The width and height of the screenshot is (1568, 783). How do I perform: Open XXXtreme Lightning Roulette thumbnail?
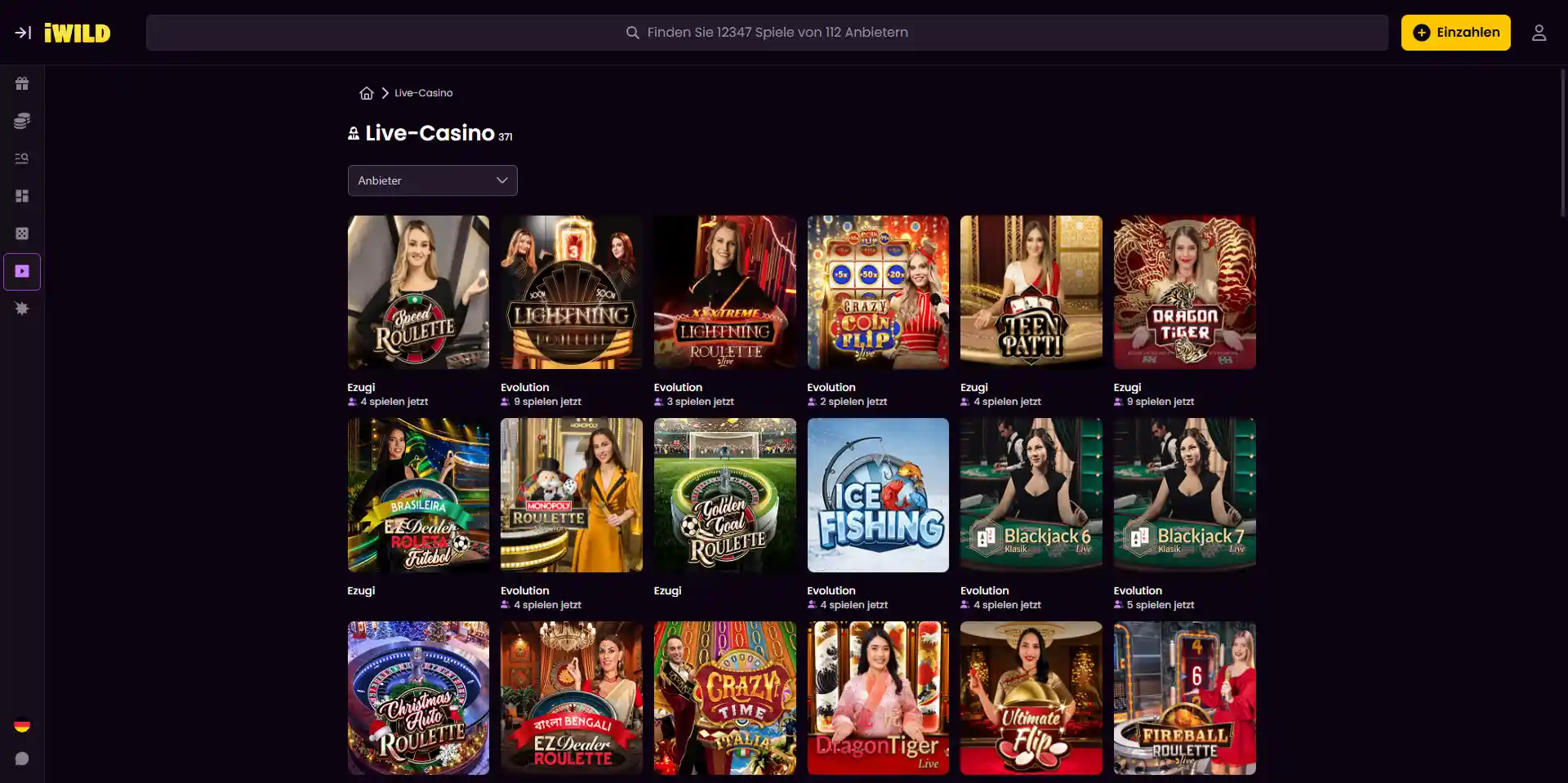(725, 292)
